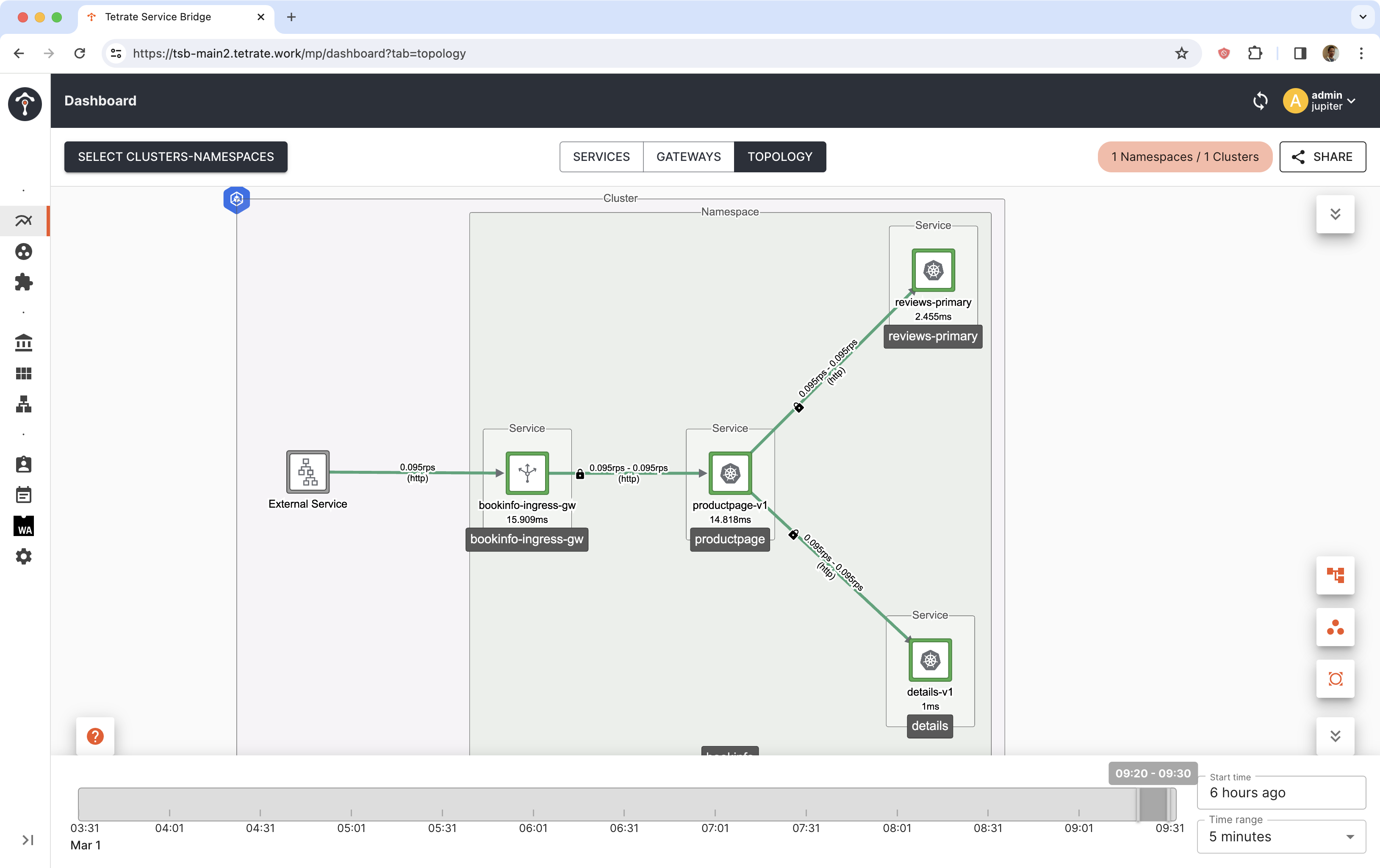
Task: Open the Dashboard trend-line sidebar icon
Action: point(23,221)
